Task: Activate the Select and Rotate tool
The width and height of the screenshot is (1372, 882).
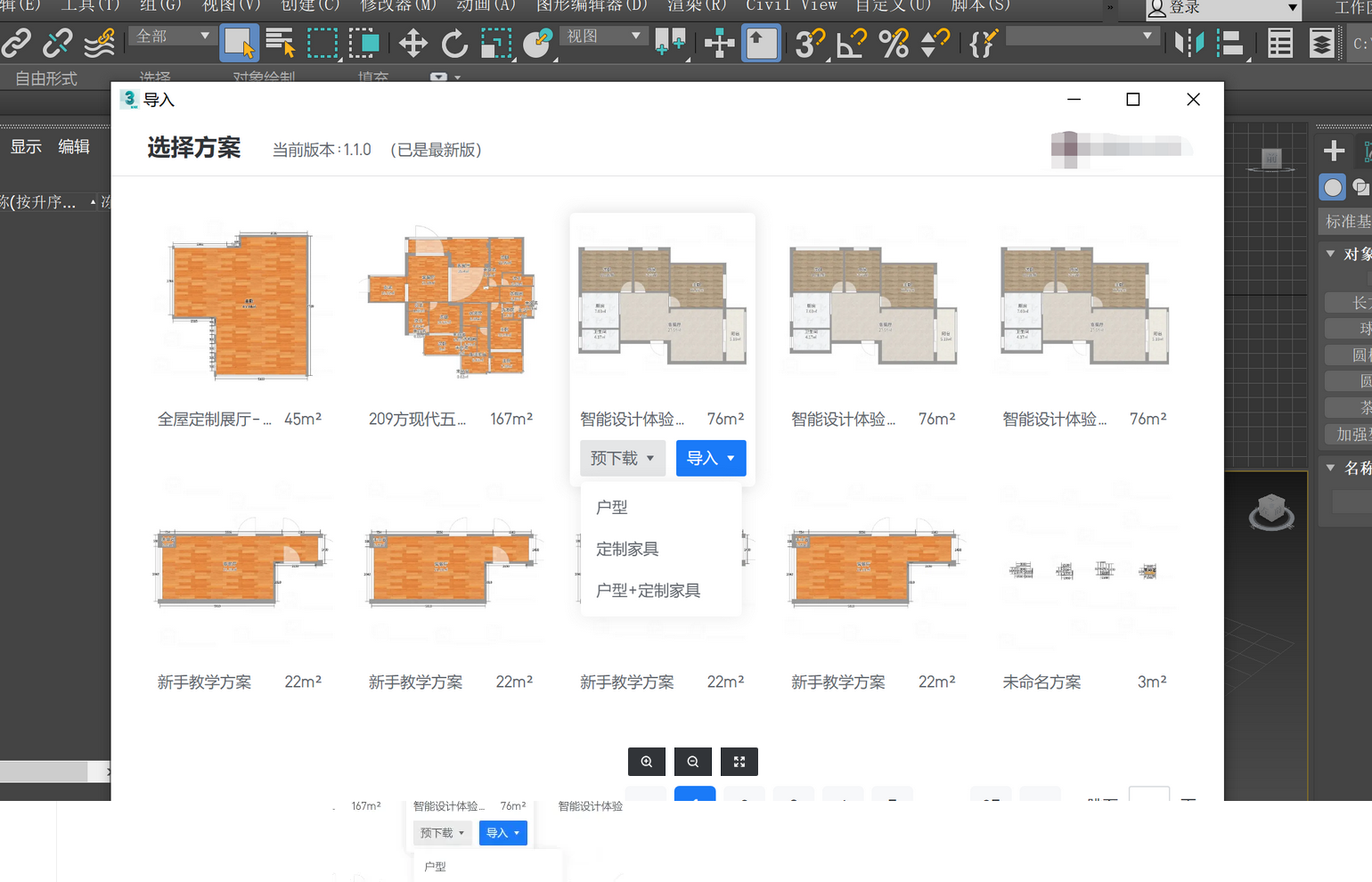Action: coord(454,43)
